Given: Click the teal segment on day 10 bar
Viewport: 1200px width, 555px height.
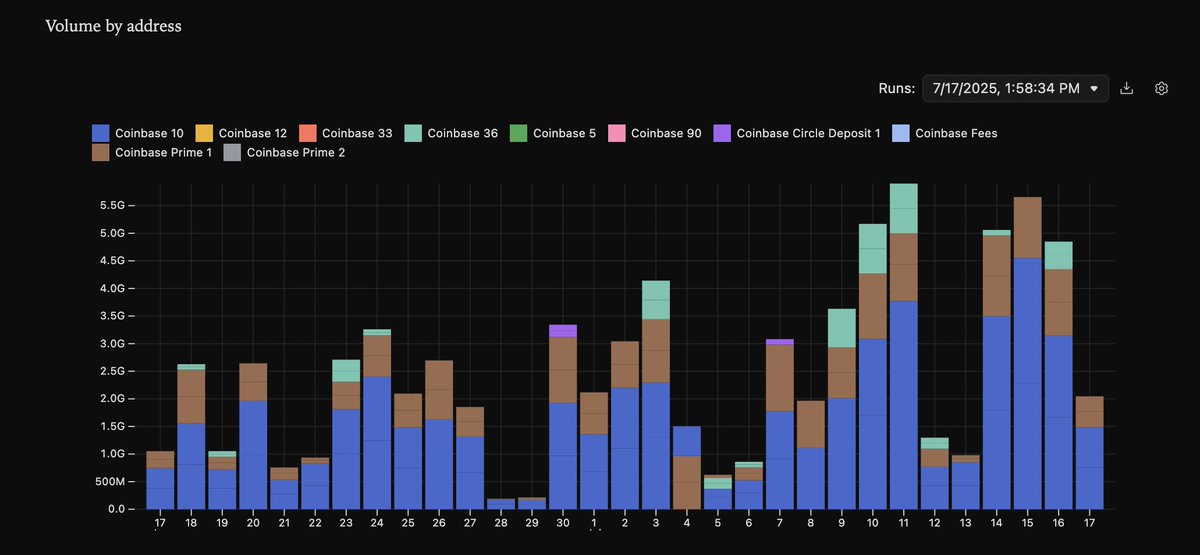Looking at the screenshot, I should tap(873, 249).
